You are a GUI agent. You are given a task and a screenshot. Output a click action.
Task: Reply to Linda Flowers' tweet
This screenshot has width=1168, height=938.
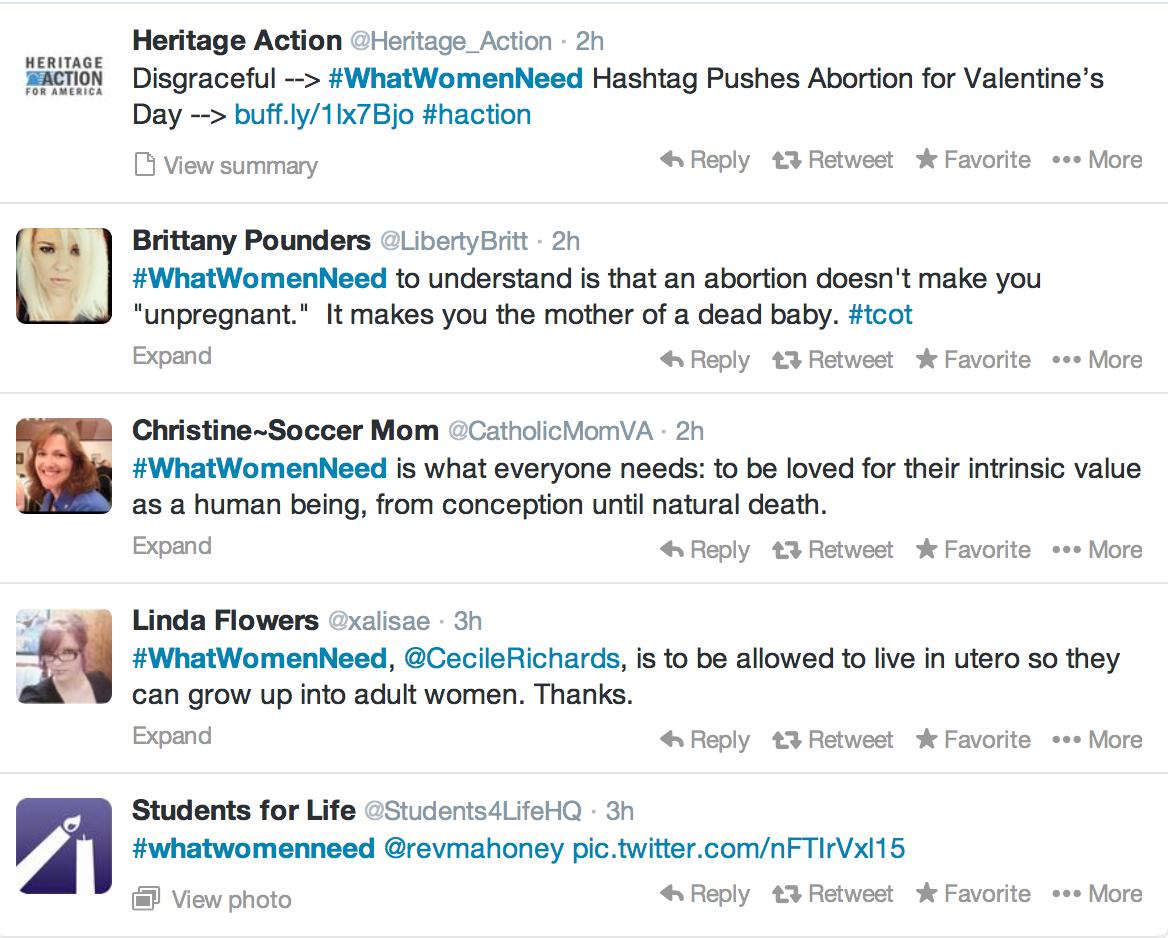coord(705,740)
